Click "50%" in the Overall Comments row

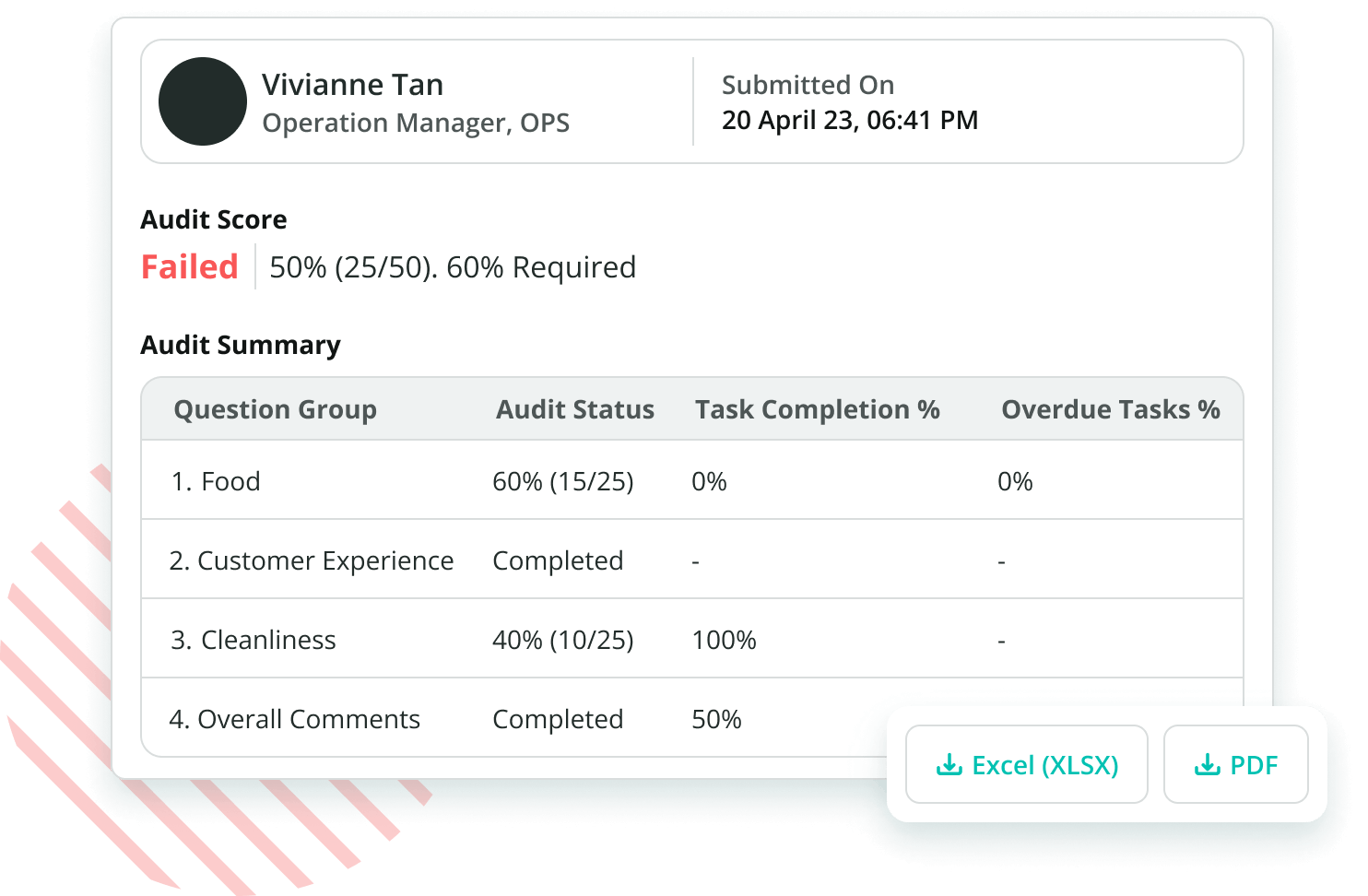(x=717, y=719)
